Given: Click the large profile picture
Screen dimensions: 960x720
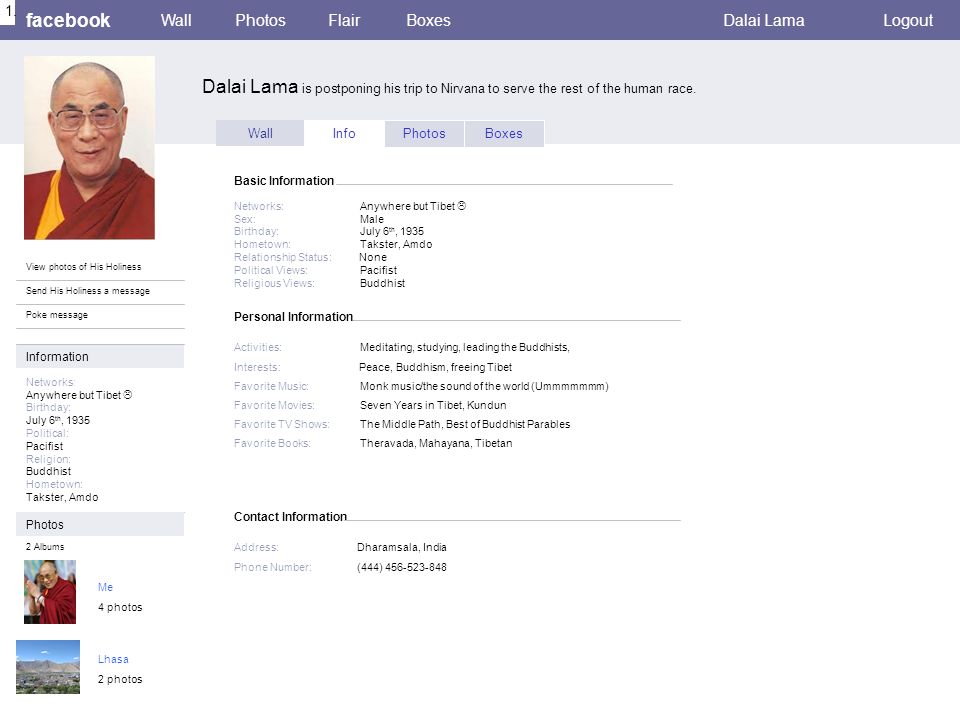Looking at the screenshot, I should (89, 148).
